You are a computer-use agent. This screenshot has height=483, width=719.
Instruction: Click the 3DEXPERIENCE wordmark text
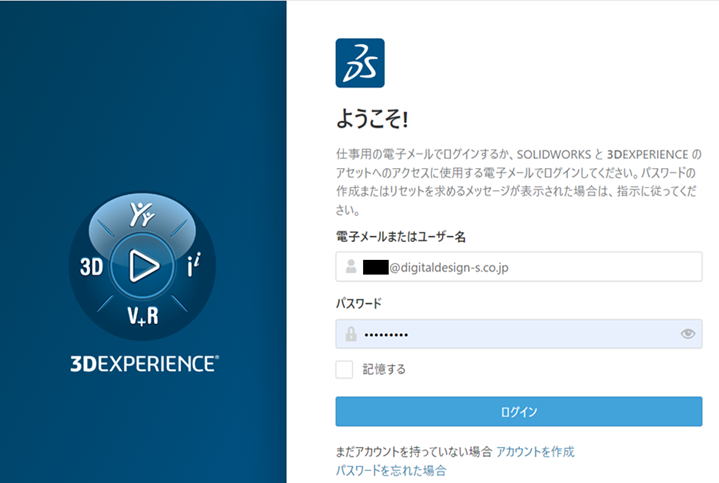tap(144, 364)
